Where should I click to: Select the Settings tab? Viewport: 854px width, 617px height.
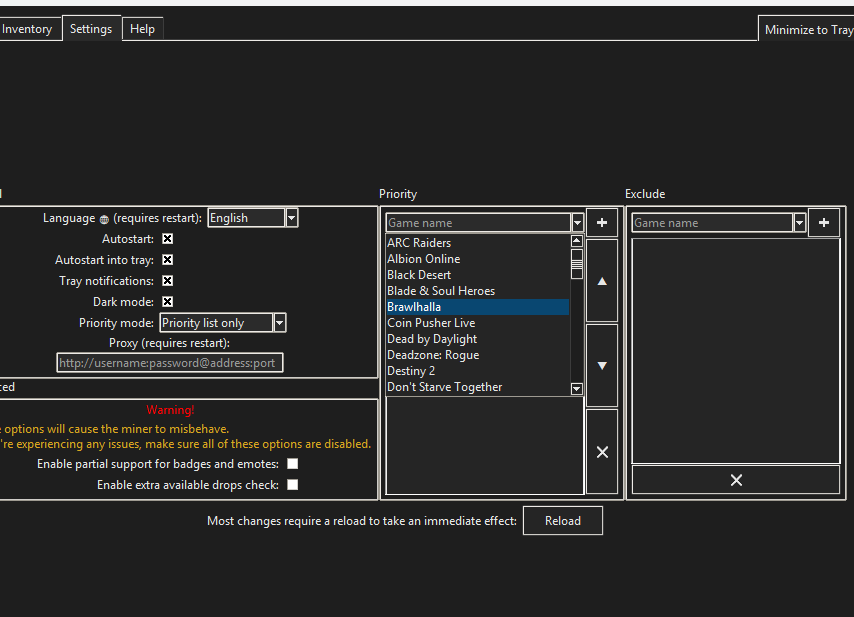click(91, 28)
